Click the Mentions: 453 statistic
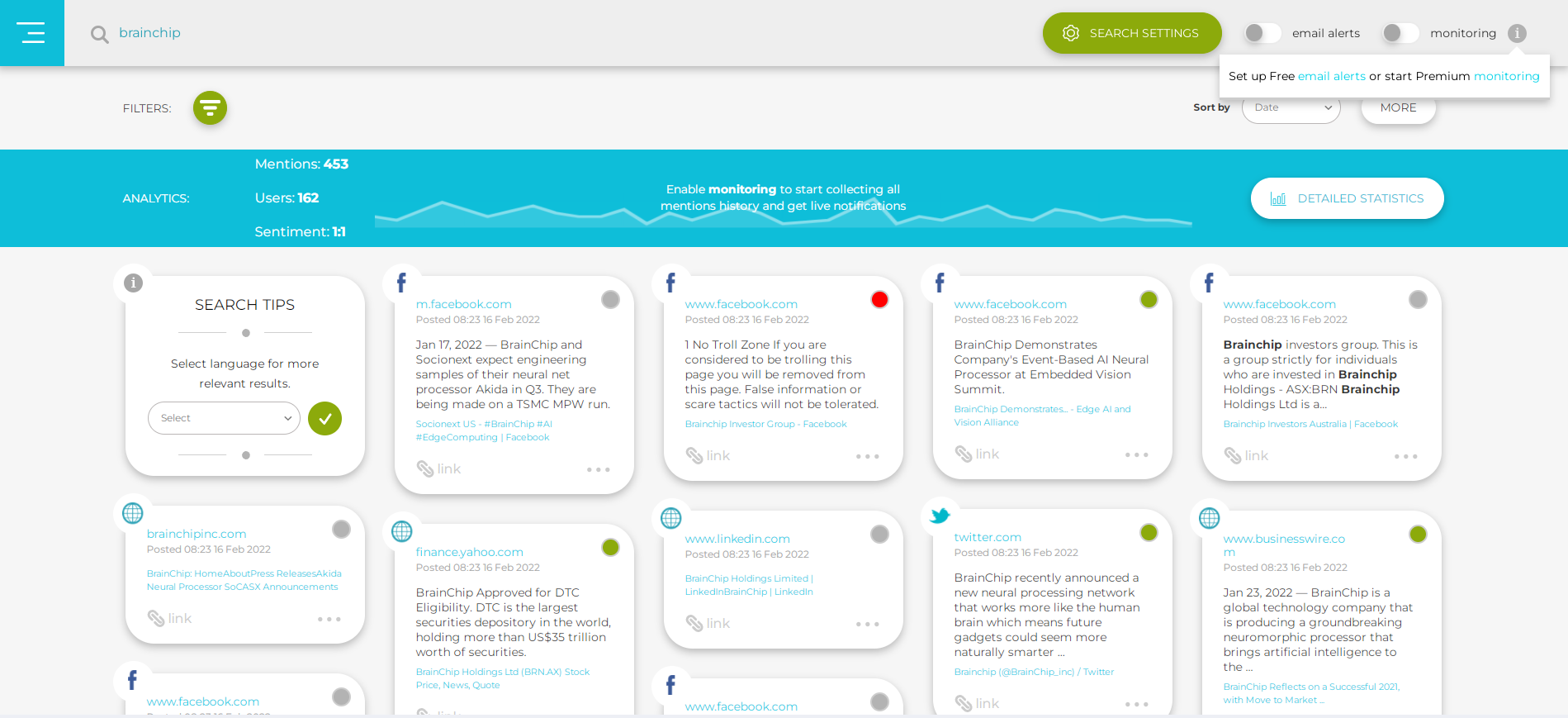1568x718 pixels. [301, 164]
